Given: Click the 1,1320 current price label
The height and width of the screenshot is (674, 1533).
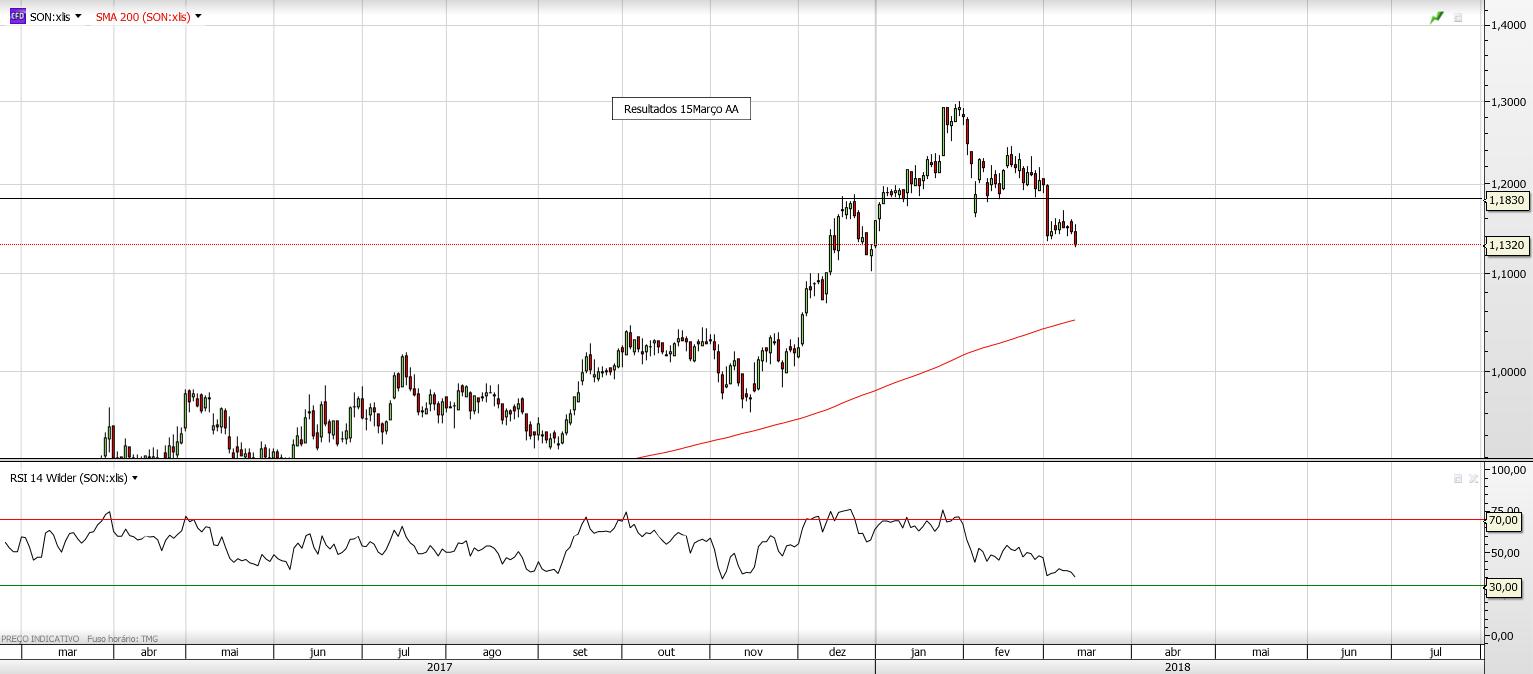Looking at the screenshot, I should click(x=1507, y=245).
